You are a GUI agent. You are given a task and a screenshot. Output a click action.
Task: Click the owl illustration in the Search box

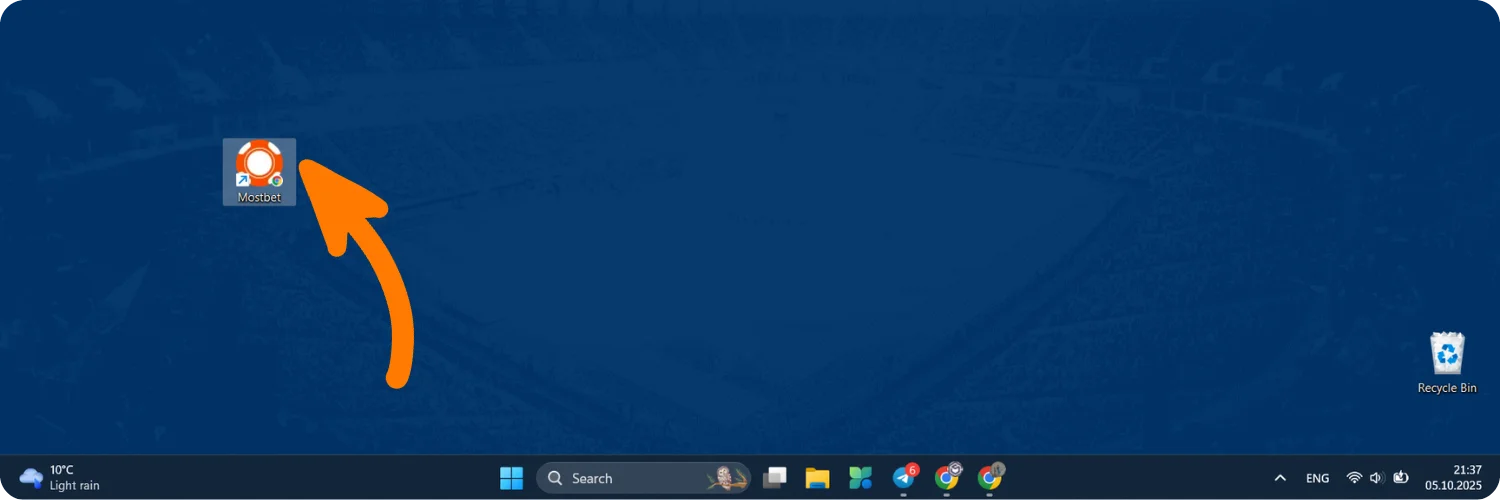(x=726, y=478)
